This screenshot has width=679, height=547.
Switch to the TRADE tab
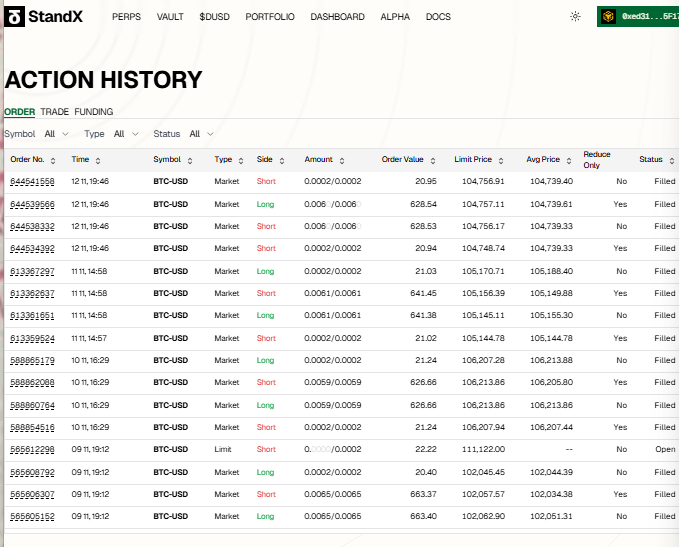pyautogui.click(x=55, y=112)
